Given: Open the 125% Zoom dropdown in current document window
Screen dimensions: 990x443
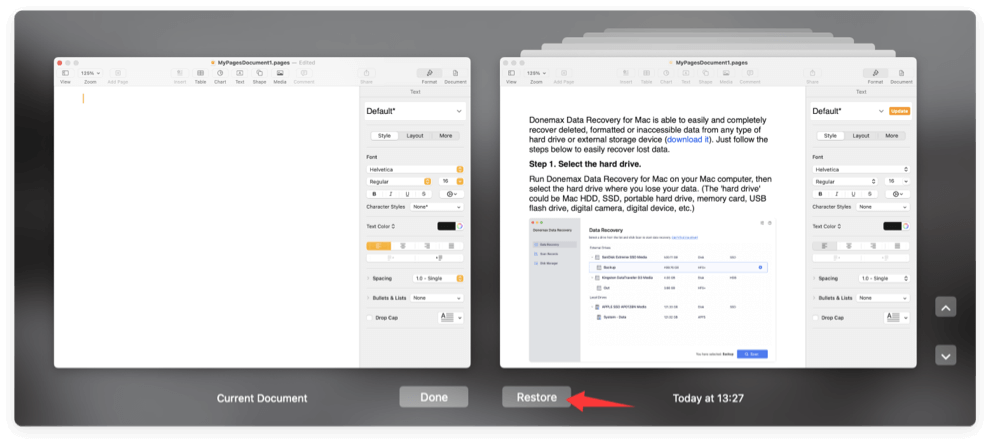Looking at the screenshot, I should point(90,73).
